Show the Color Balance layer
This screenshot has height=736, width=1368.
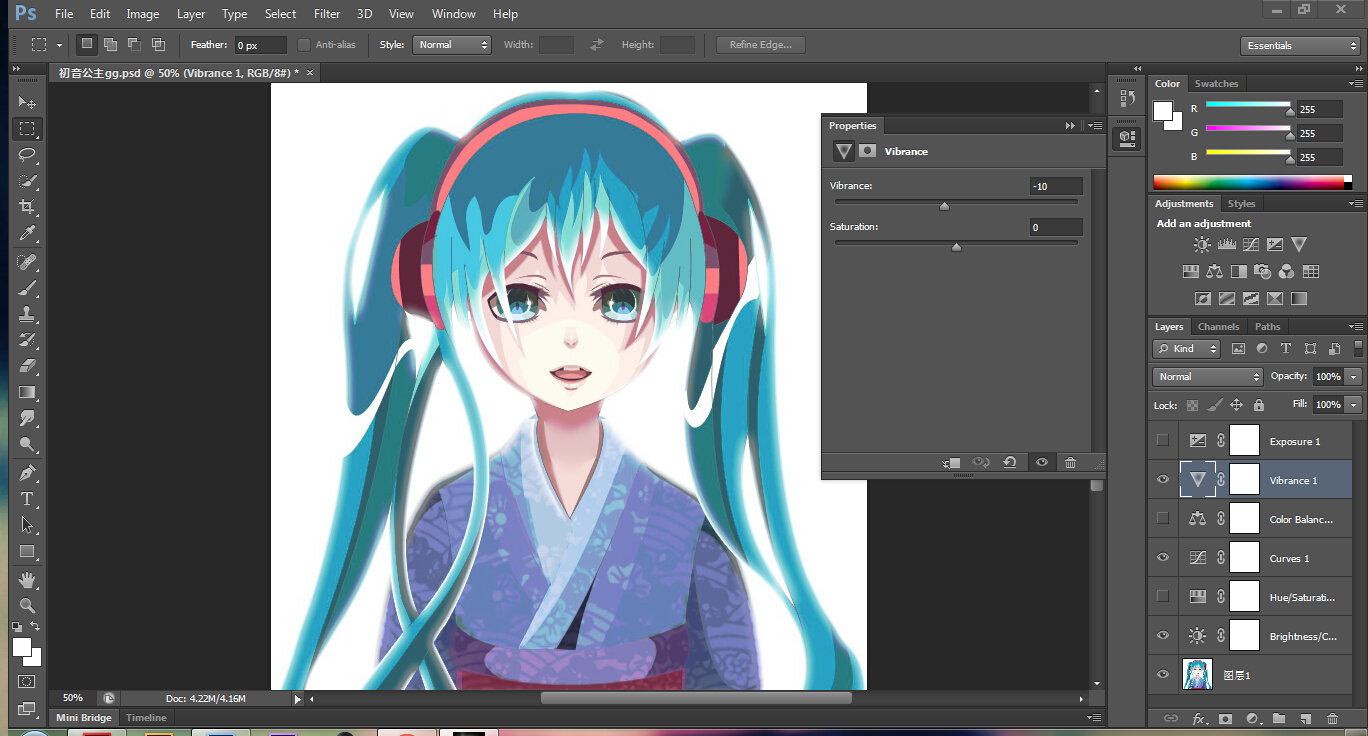pyautogui.click(x=1162, y=518)
